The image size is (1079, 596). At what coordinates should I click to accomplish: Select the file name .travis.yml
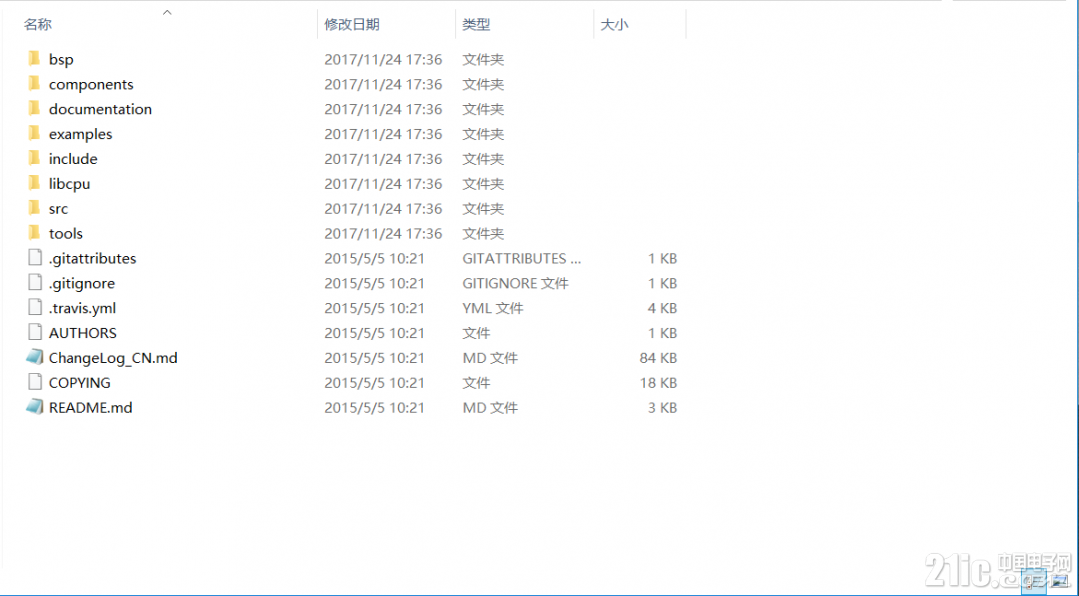[x=83, y=308]
